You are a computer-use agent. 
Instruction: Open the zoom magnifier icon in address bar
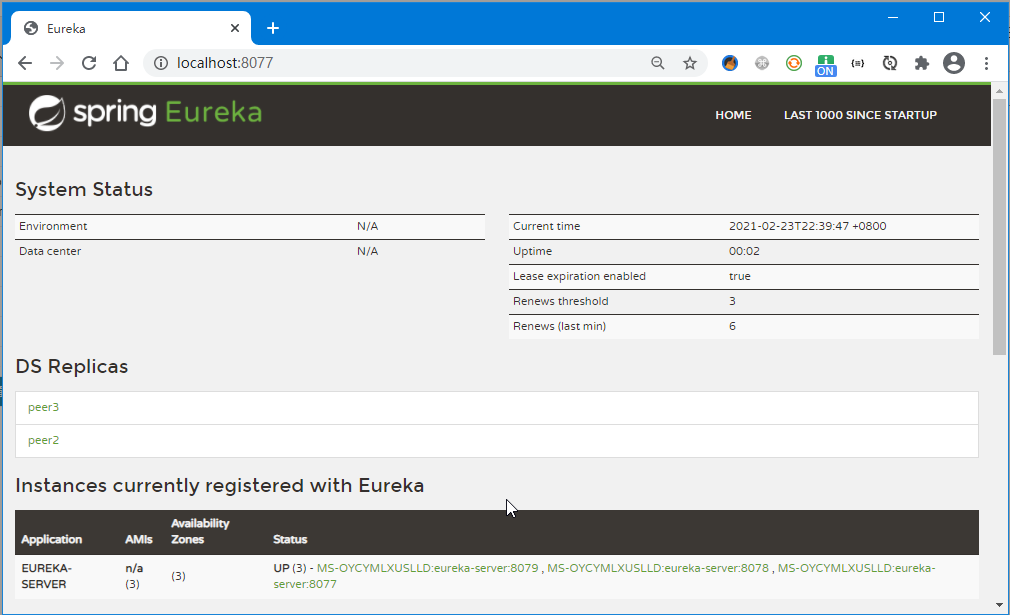[x=658, y=63]
